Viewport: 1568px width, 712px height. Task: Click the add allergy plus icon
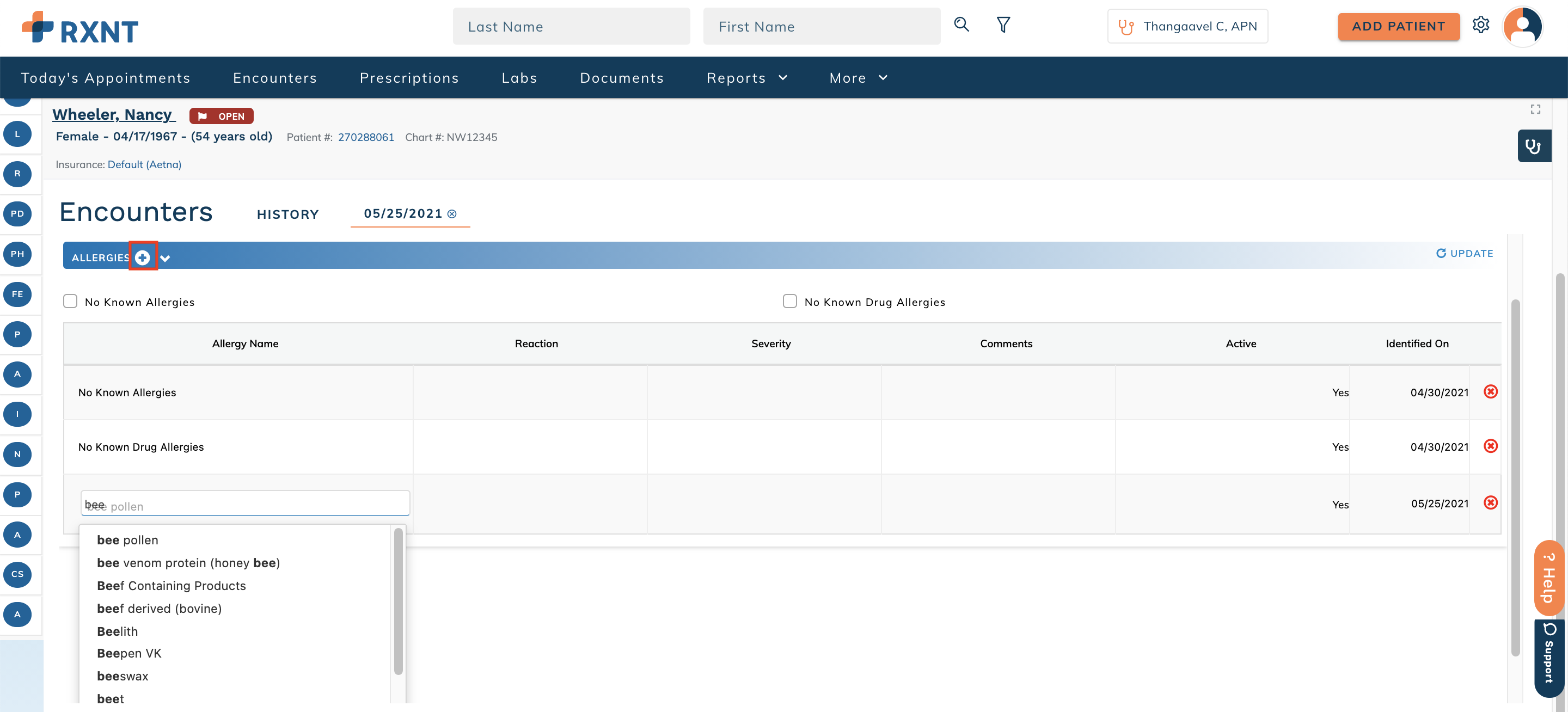(143, 257)
